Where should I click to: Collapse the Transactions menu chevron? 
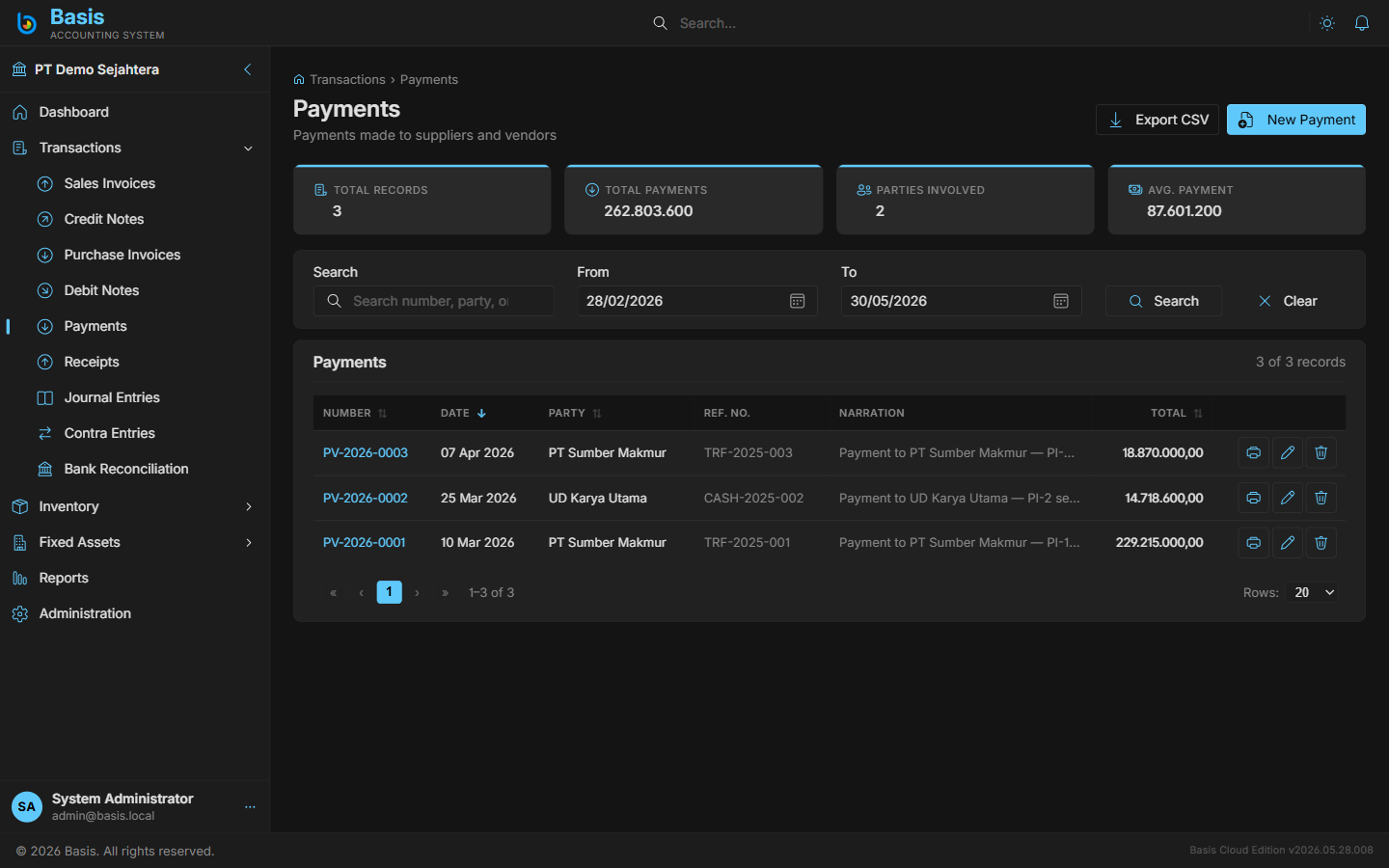[248, 149]
